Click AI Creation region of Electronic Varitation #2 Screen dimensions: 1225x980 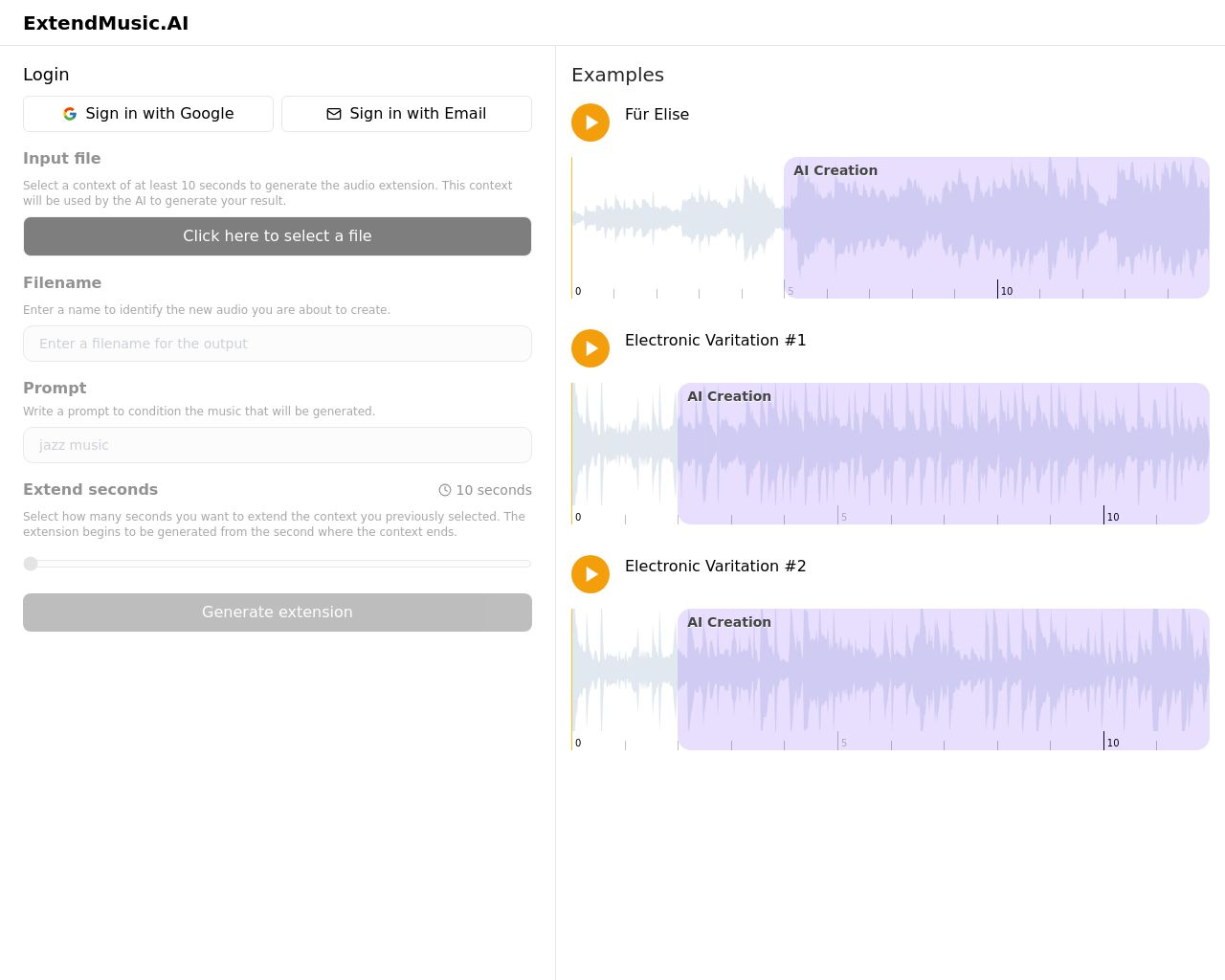[944, 679]
